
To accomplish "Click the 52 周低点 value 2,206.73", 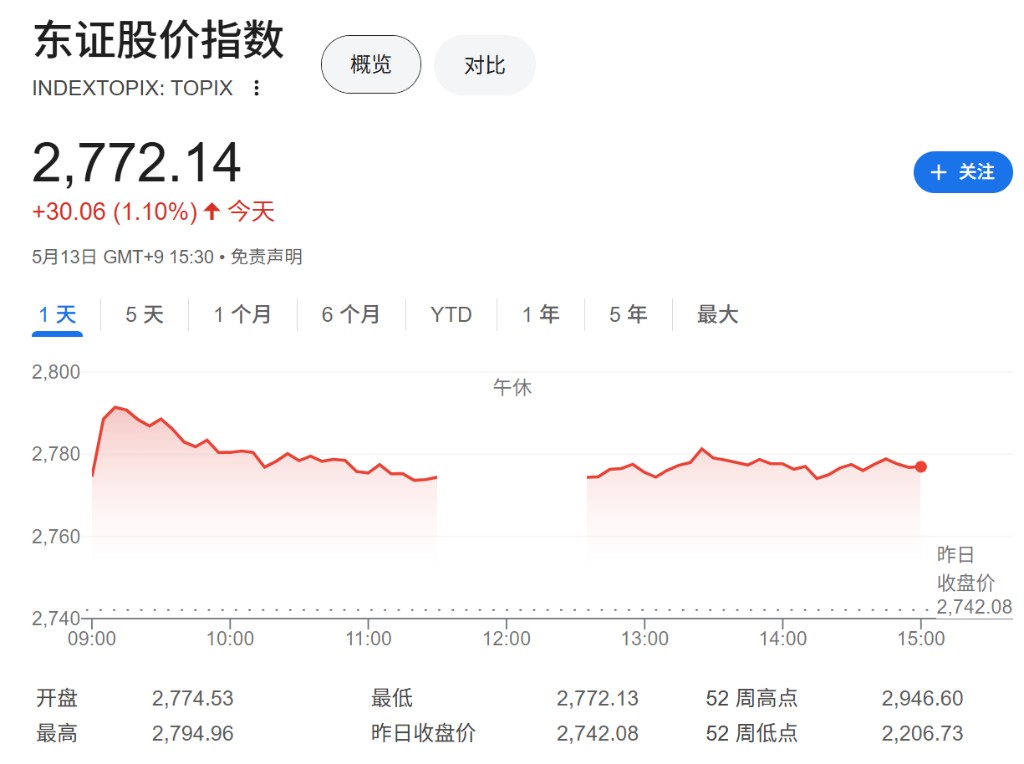I will 922,734.
